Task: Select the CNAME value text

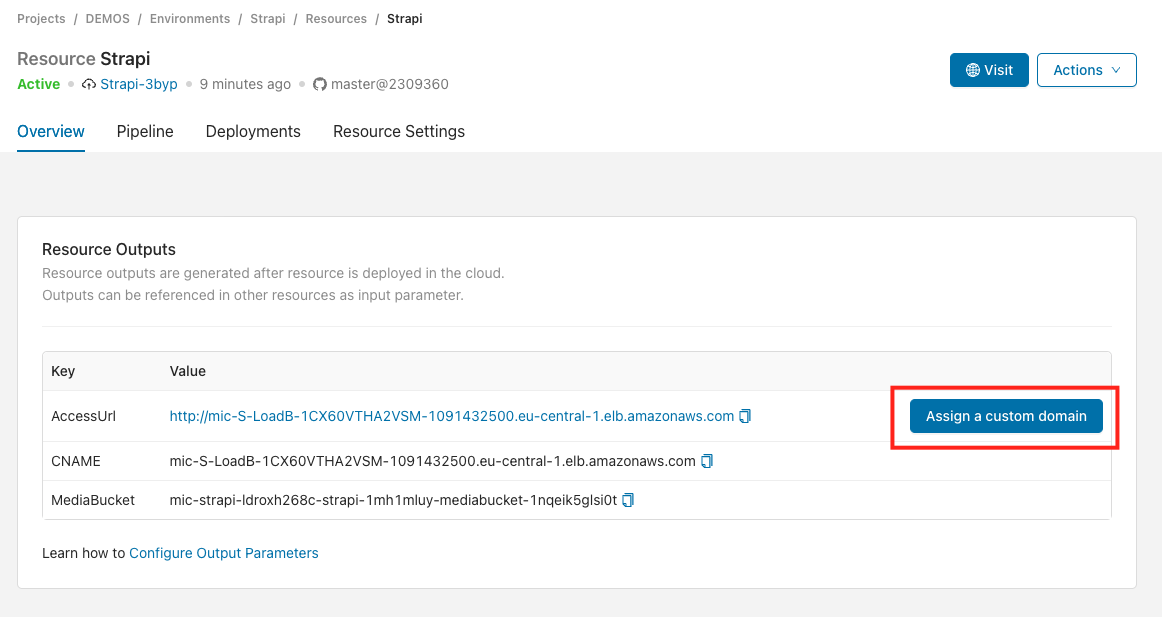Action: click(x=432, y=461)
